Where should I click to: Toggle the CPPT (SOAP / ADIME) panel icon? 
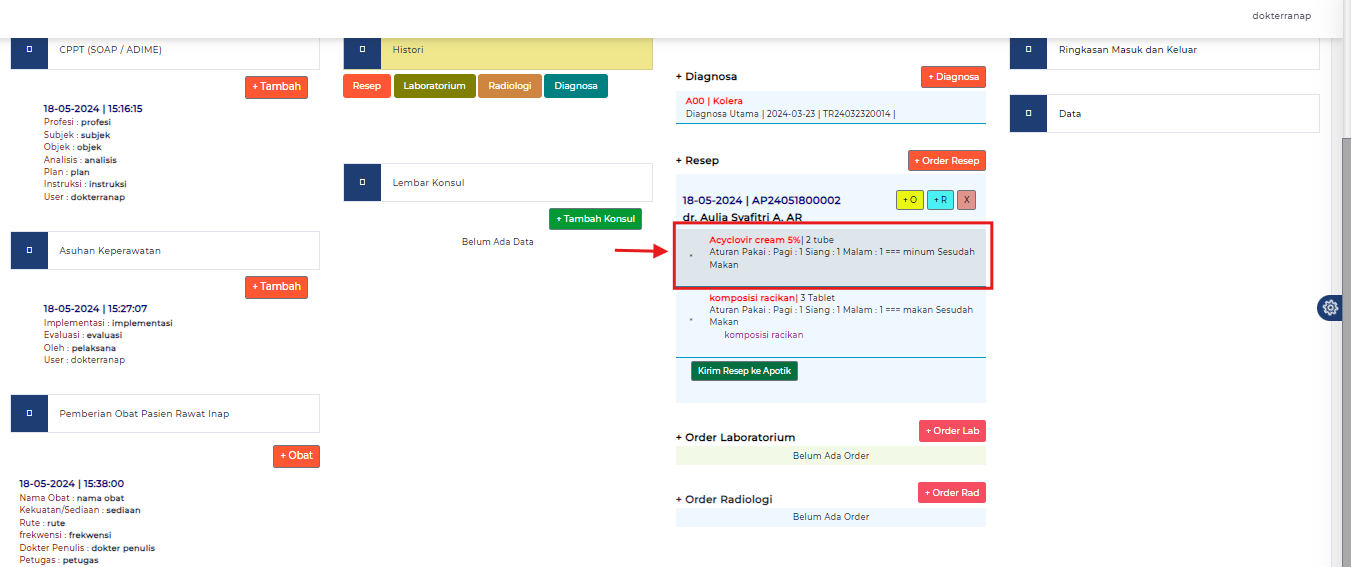29,49
